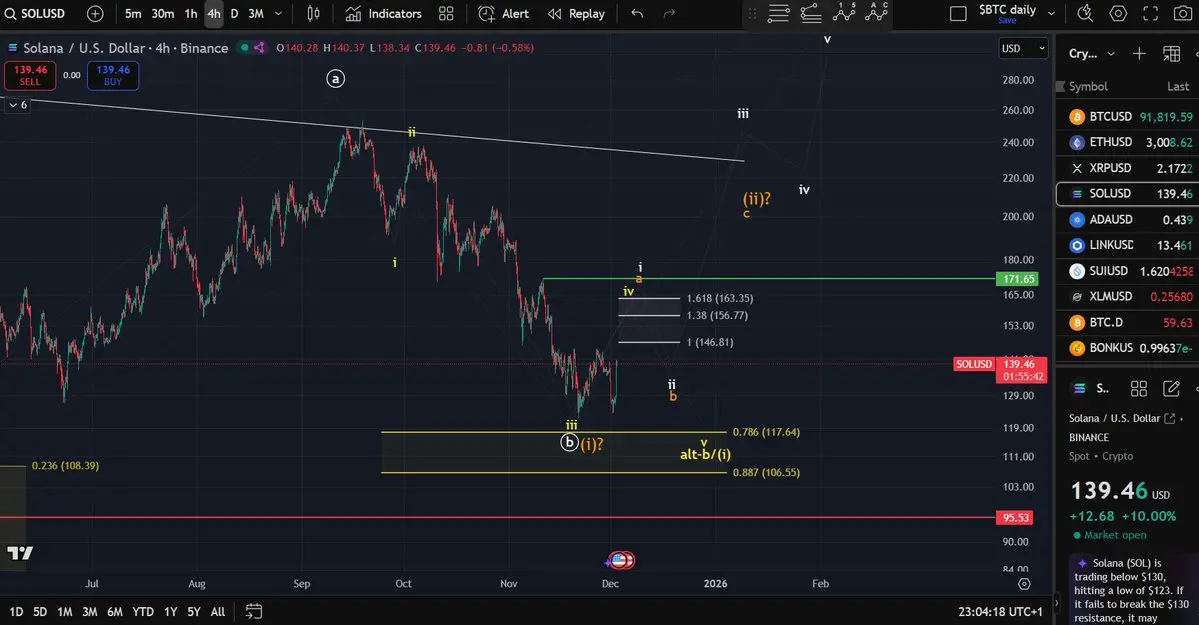Click the compare/add symbol plus icon

tap(95, 14)
